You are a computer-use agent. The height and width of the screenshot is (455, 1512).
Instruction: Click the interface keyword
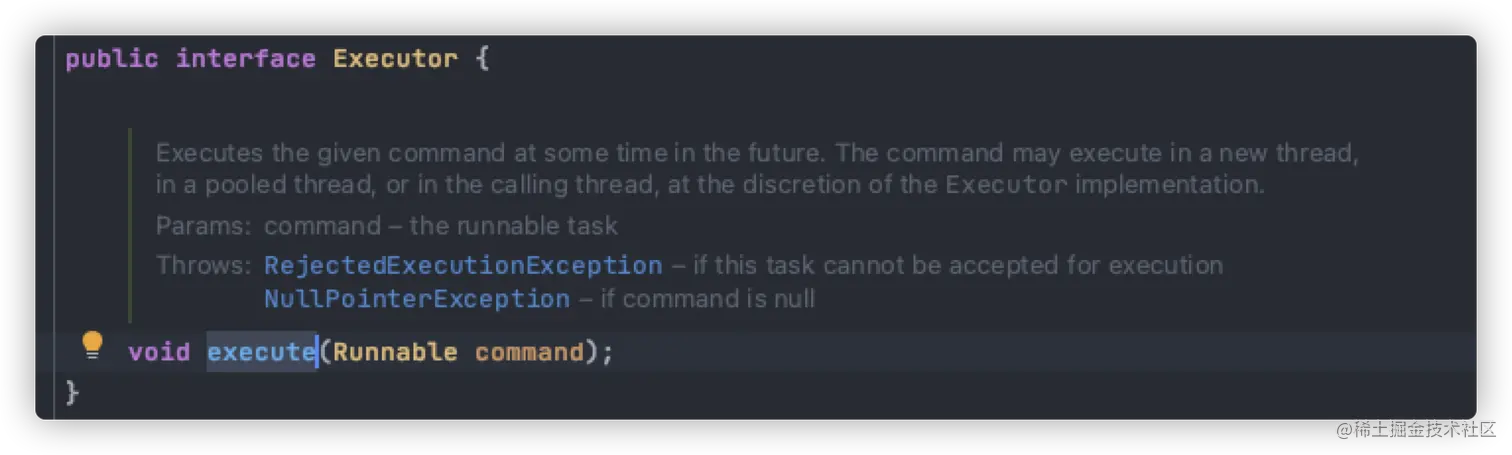[x=246, y=59]
